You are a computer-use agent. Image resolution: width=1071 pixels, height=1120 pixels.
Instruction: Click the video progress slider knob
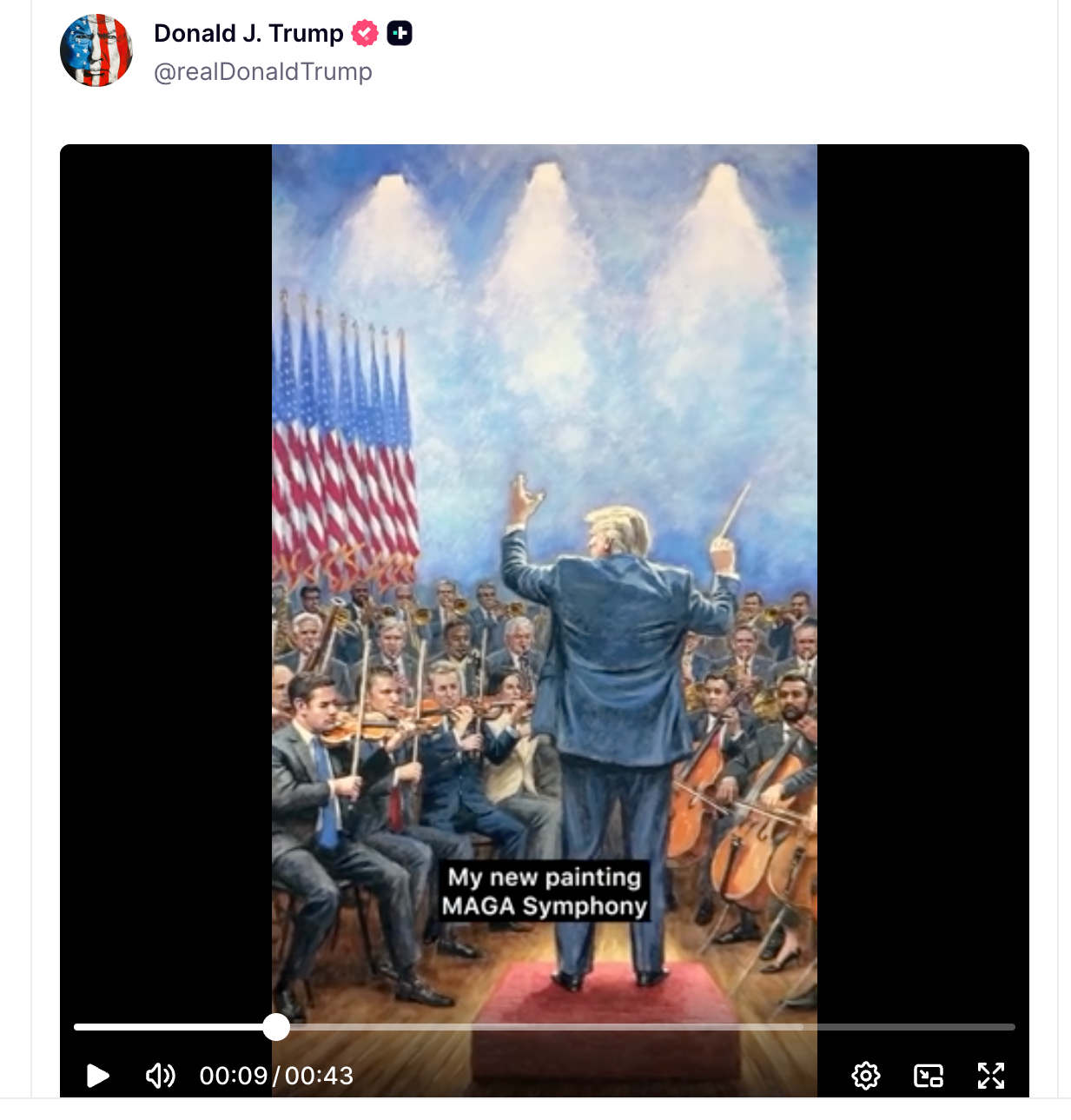276,1027
